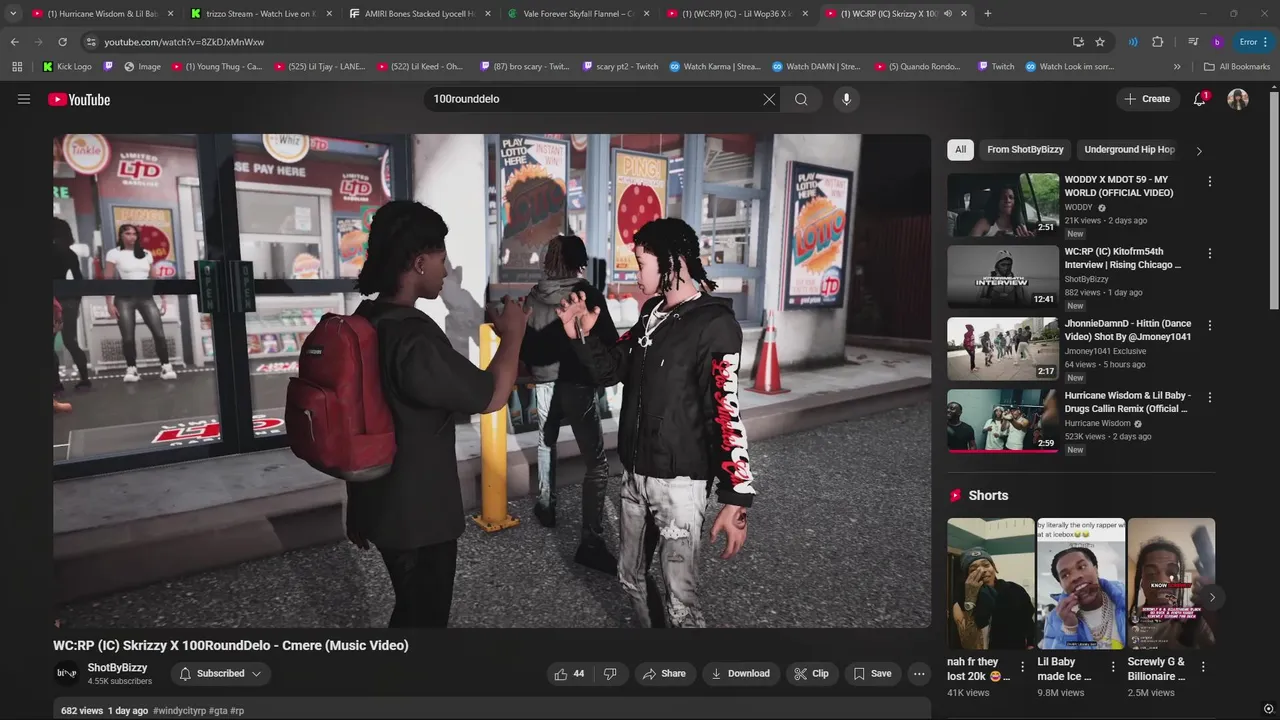1280x720 pixels.
Task: Save video to a playlist
Action: tap(872, 674)
